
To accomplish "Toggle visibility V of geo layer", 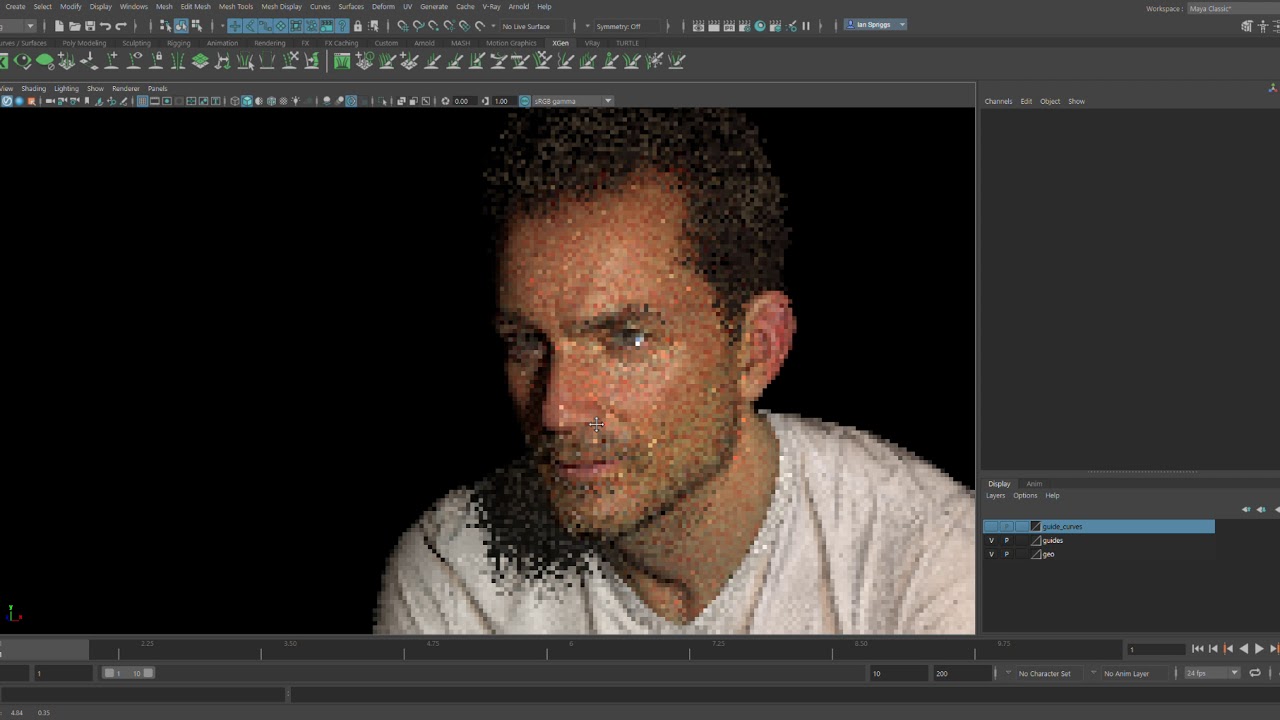I will tap(991, 554).
